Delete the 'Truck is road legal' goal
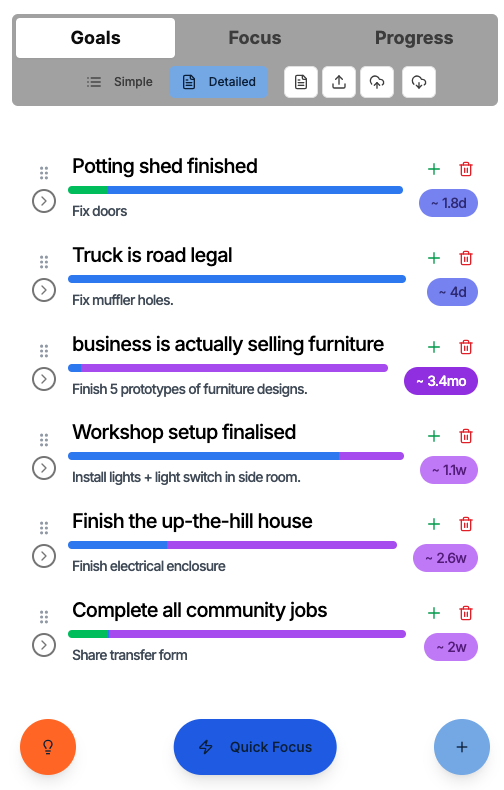504x790 pixels. tap(466, 258)
